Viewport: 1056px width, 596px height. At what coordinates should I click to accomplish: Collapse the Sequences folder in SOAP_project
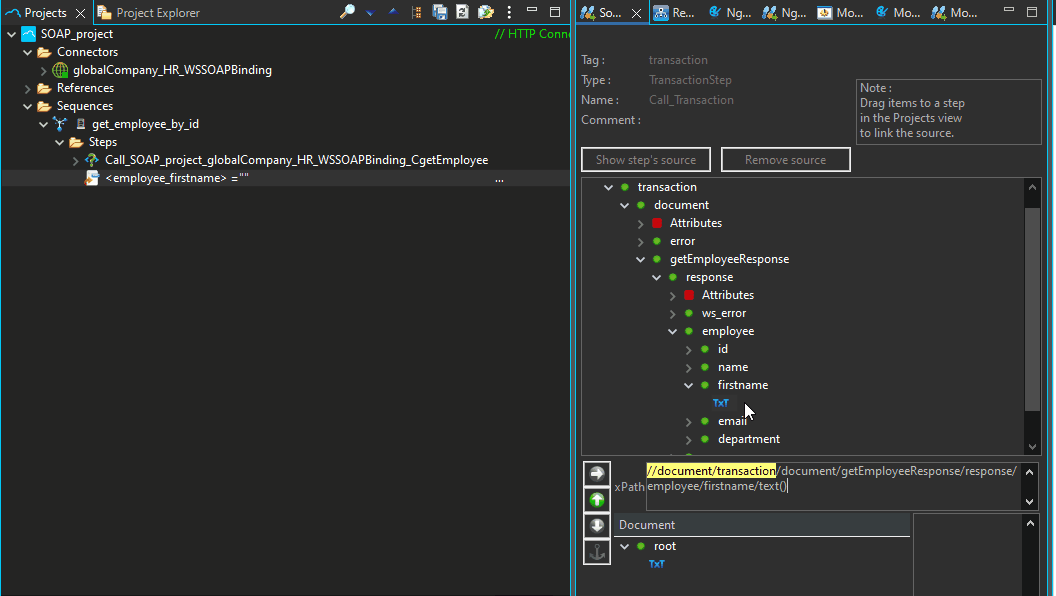click(27, 105)
